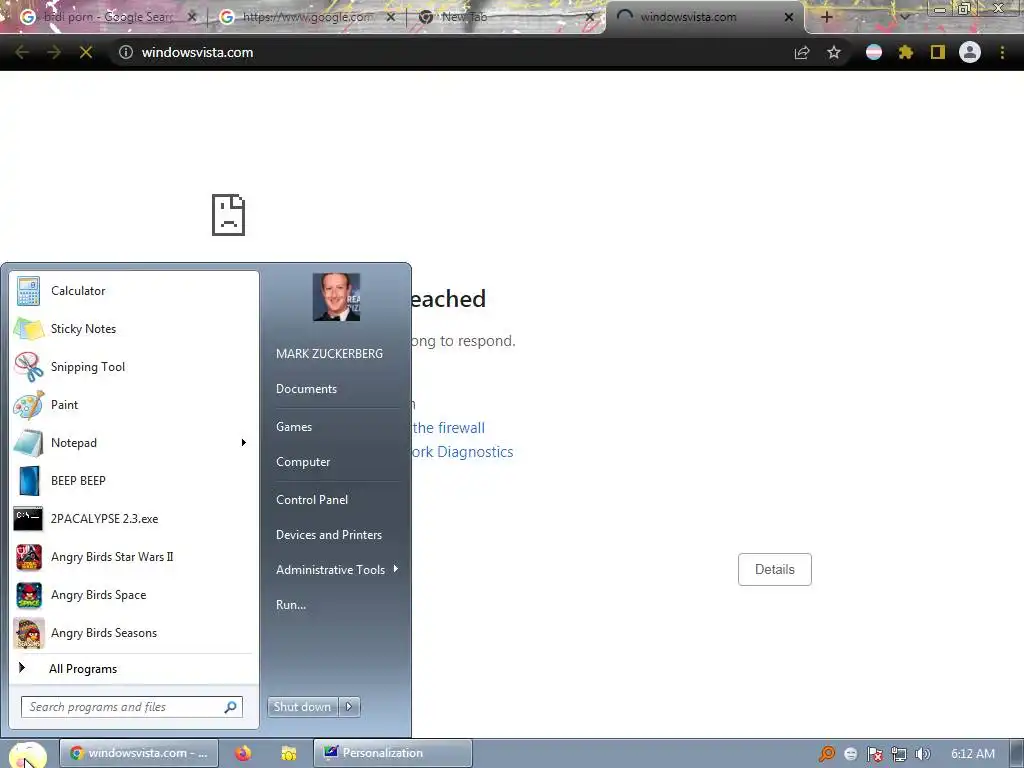Screen dimensions: 1024x768
Task: Open the Chrome extensions puzzle icon
Action: point(905,52)
